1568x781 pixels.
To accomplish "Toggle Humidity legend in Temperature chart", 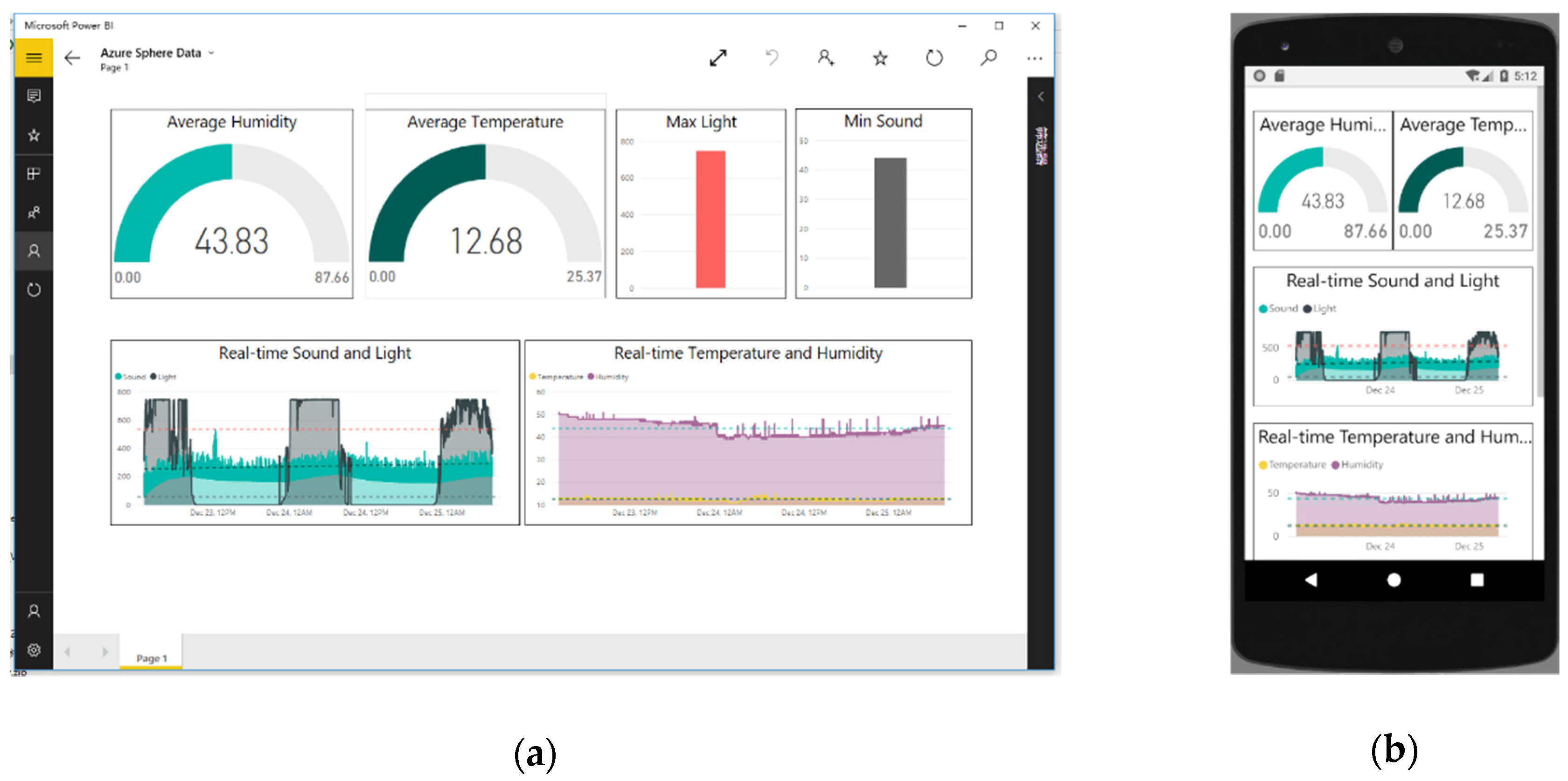I will (608, 376).
